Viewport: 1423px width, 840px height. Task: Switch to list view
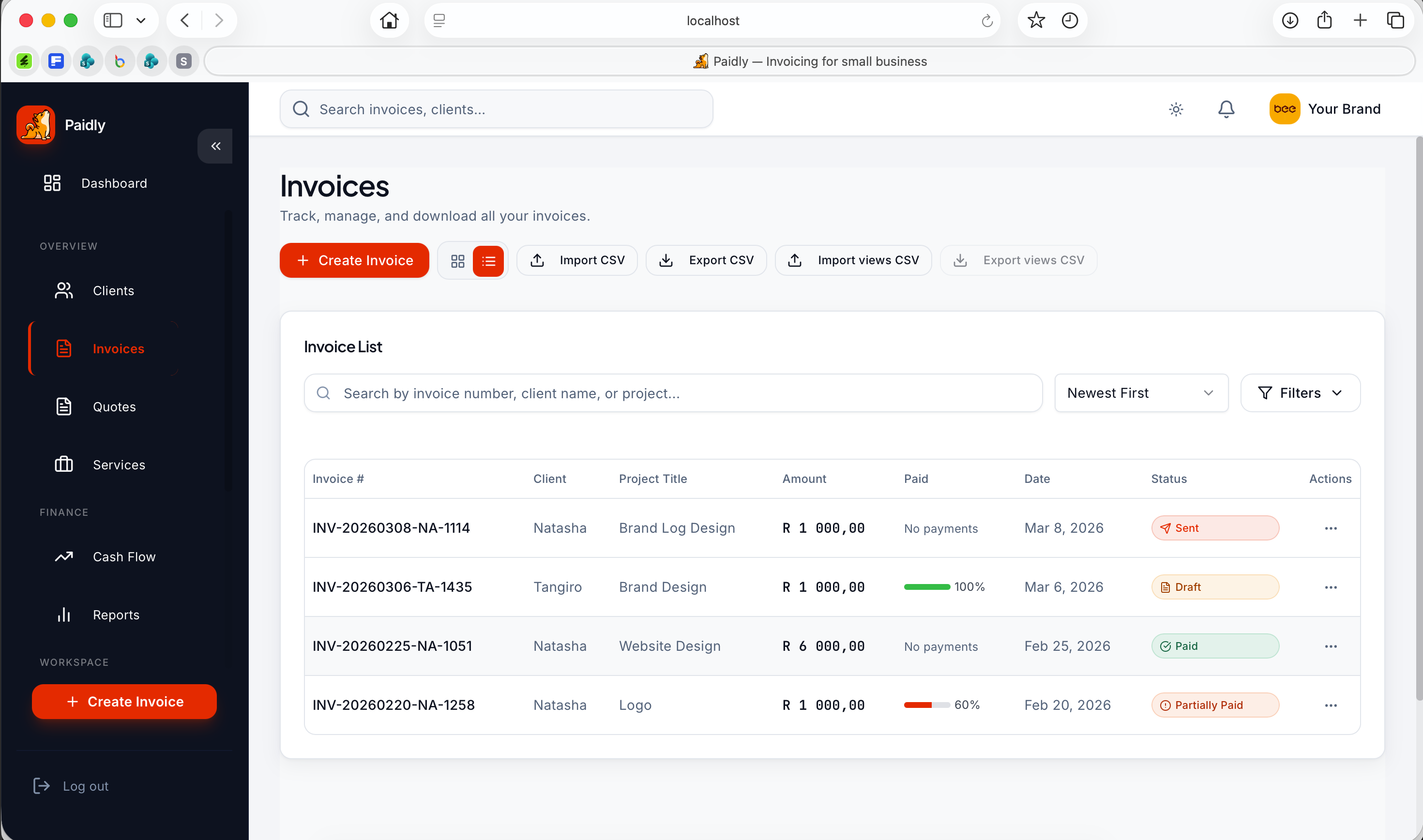(488, 261)
